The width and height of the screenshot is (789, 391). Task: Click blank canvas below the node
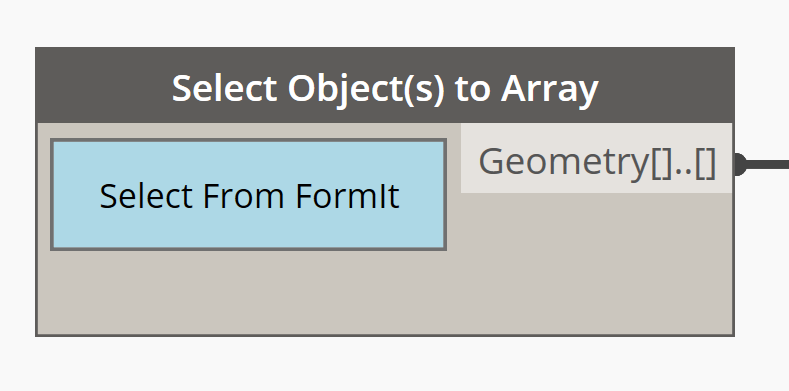(x=385, y=365)
